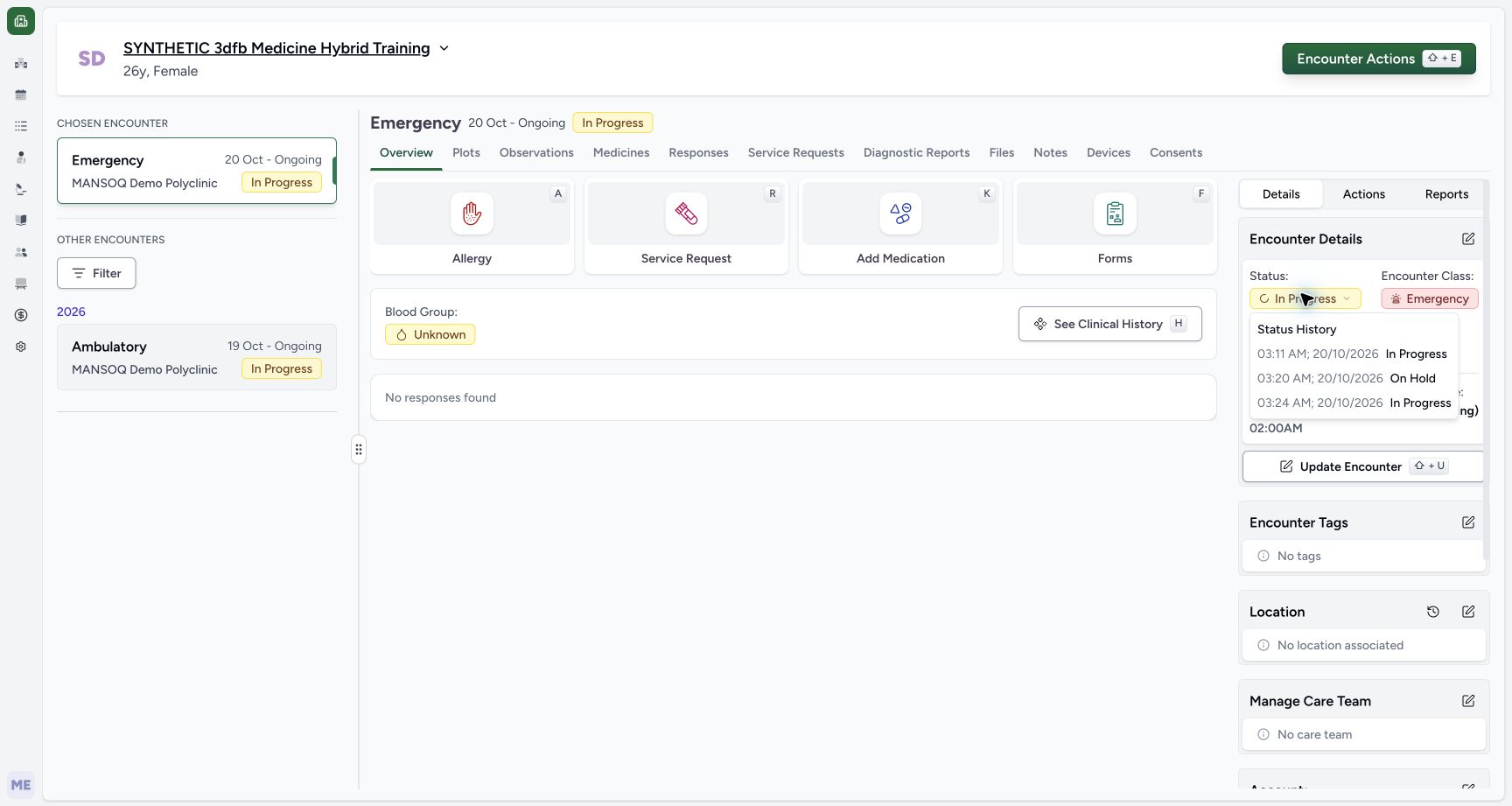Open the patient name link
The width and height of the screenshot is (1512, 806).
pos(276,48)
